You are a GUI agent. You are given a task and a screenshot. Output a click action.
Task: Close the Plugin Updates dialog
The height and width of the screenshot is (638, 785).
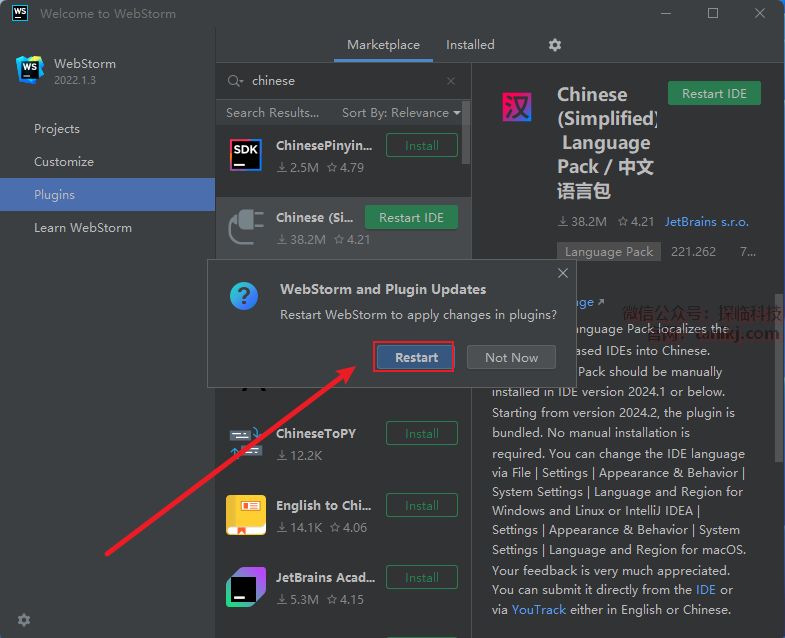(x=563, y=273)
